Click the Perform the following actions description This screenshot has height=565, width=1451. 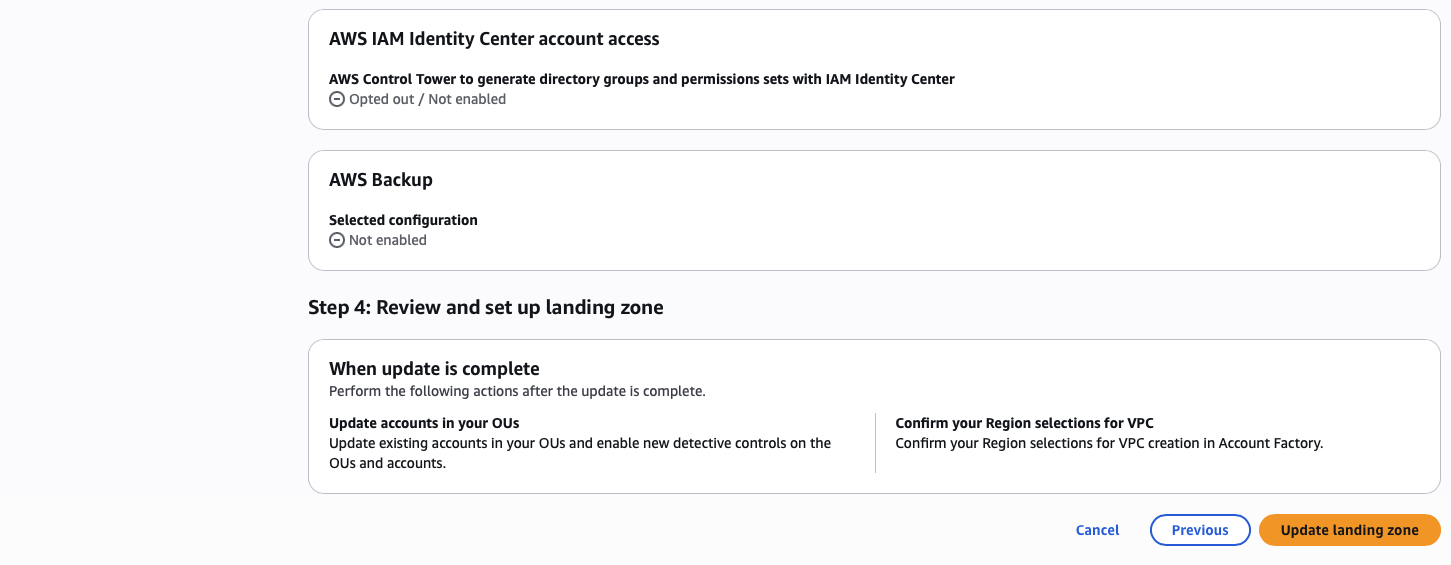[x=517, y=391]
